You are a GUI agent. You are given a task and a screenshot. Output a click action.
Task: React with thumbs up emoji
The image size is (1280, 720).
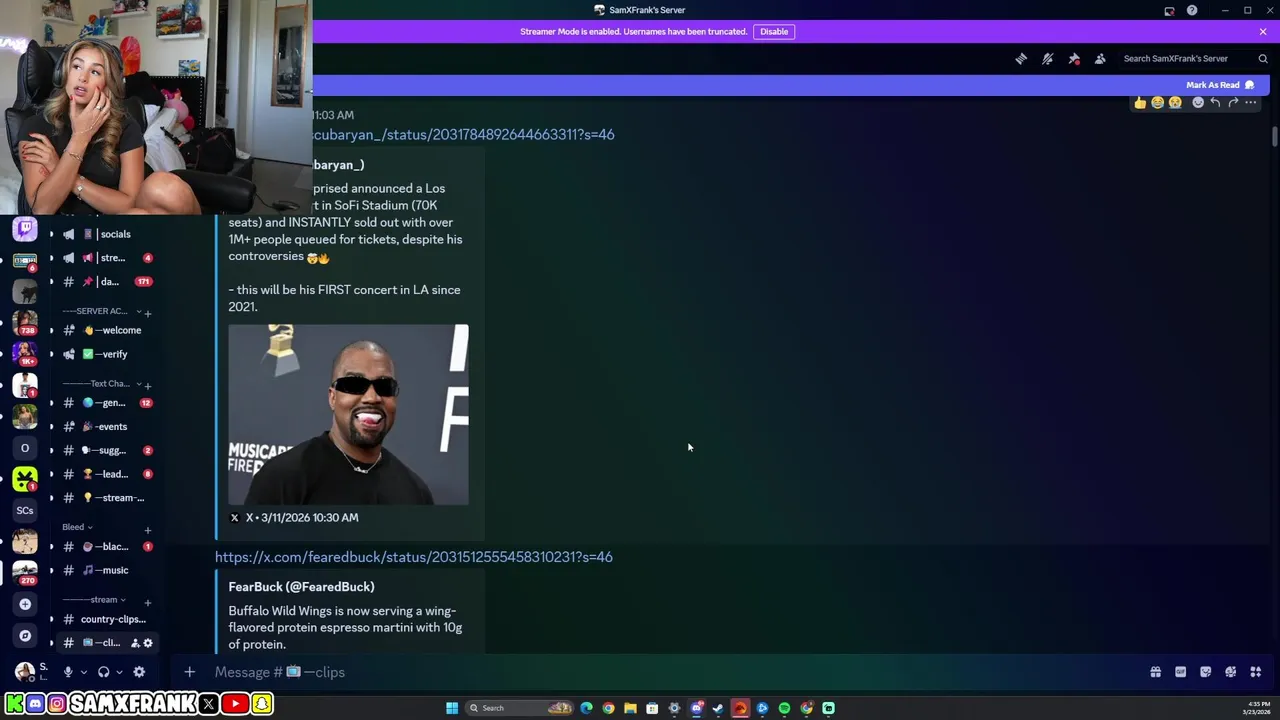1140,102
